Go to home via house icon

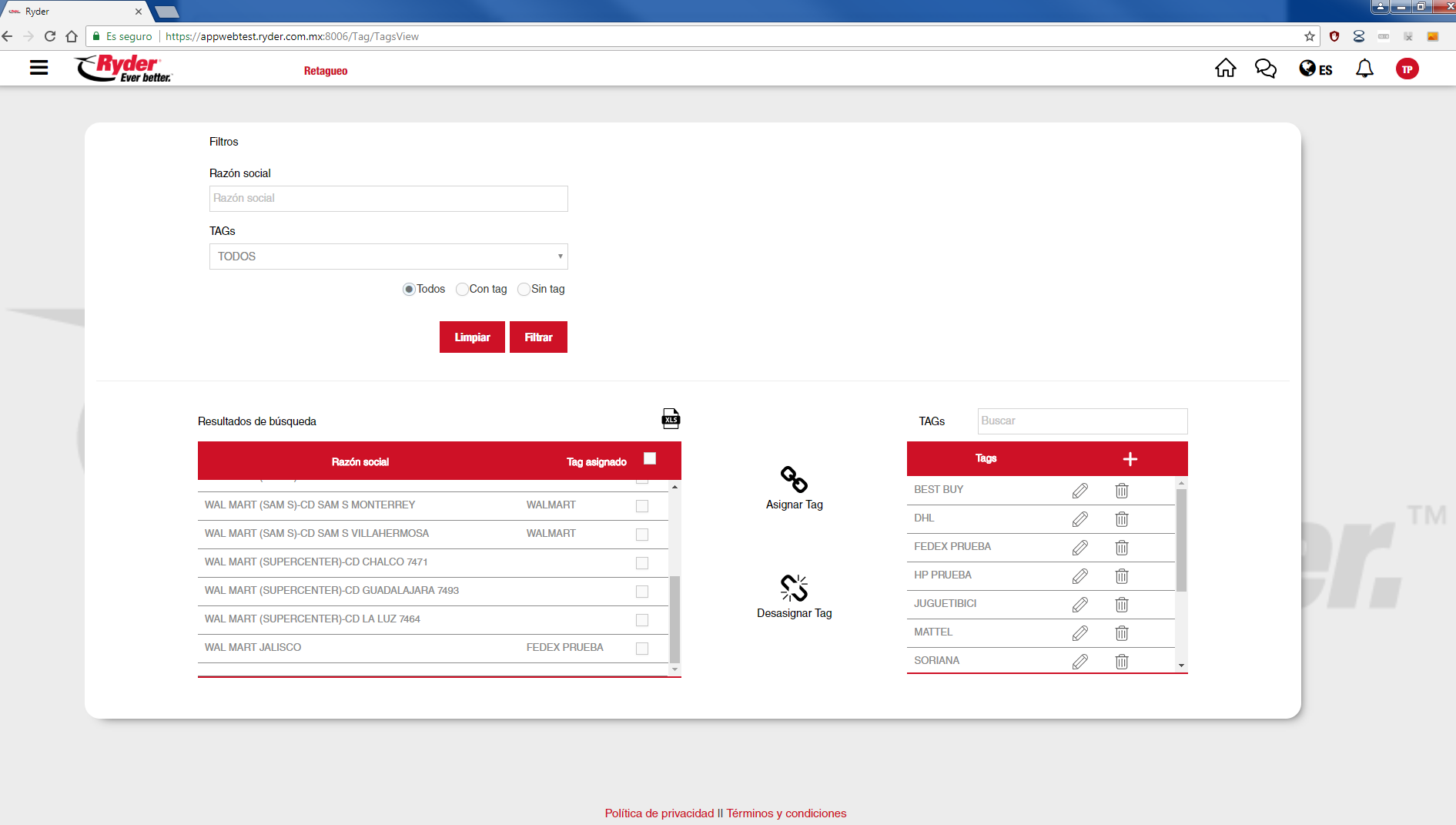pyautogui.click(x=1225, y=69)
